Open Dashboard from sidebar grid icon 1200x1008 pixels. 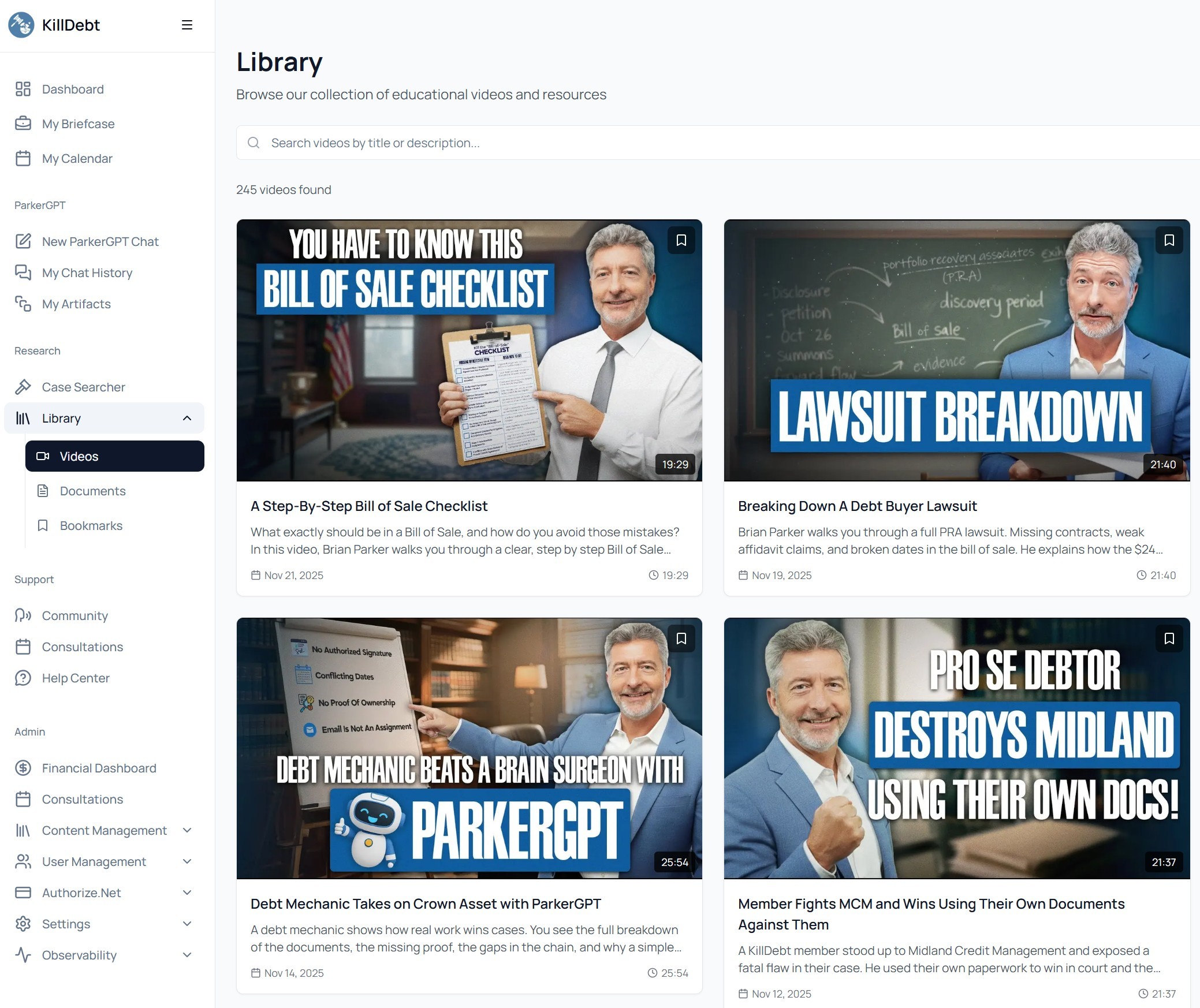[x=23, y=89]
